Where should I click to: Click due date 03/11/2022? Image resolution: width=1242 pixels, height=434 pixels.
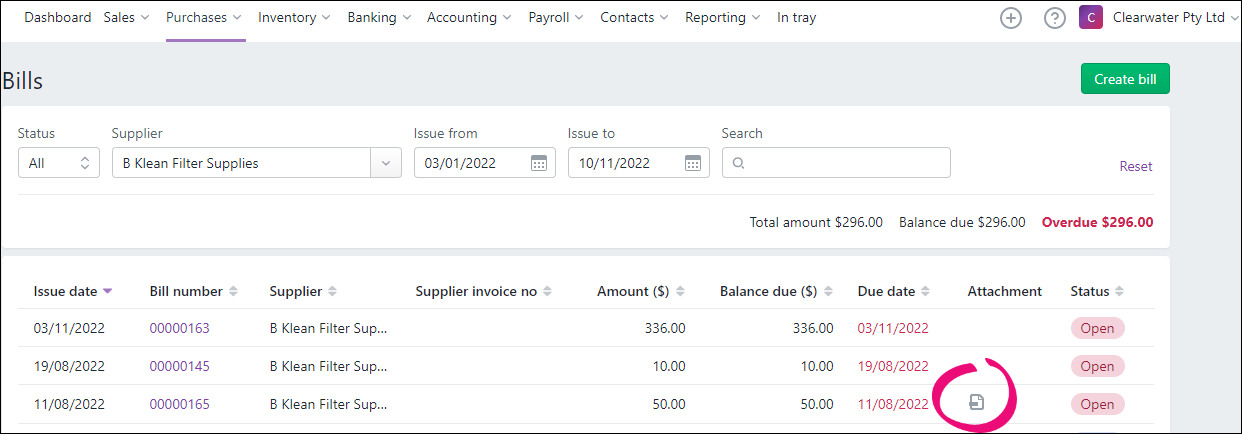point(893,328)
